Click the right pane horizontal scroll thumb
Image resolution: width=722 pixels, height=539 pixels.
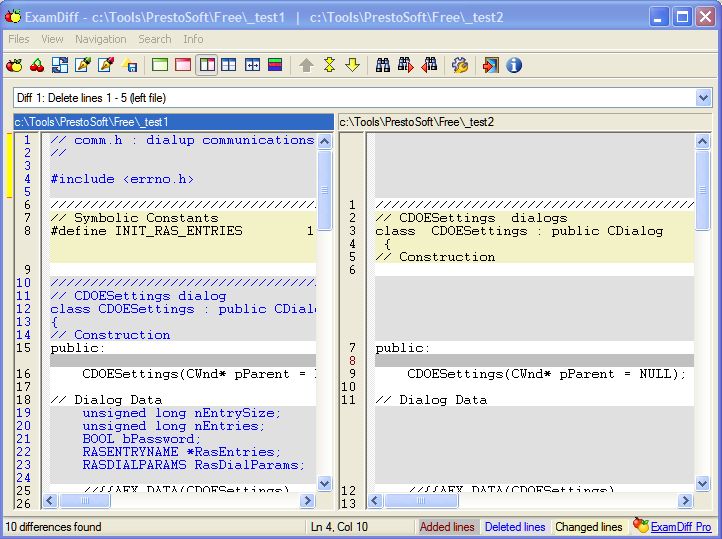pos(421,500)
